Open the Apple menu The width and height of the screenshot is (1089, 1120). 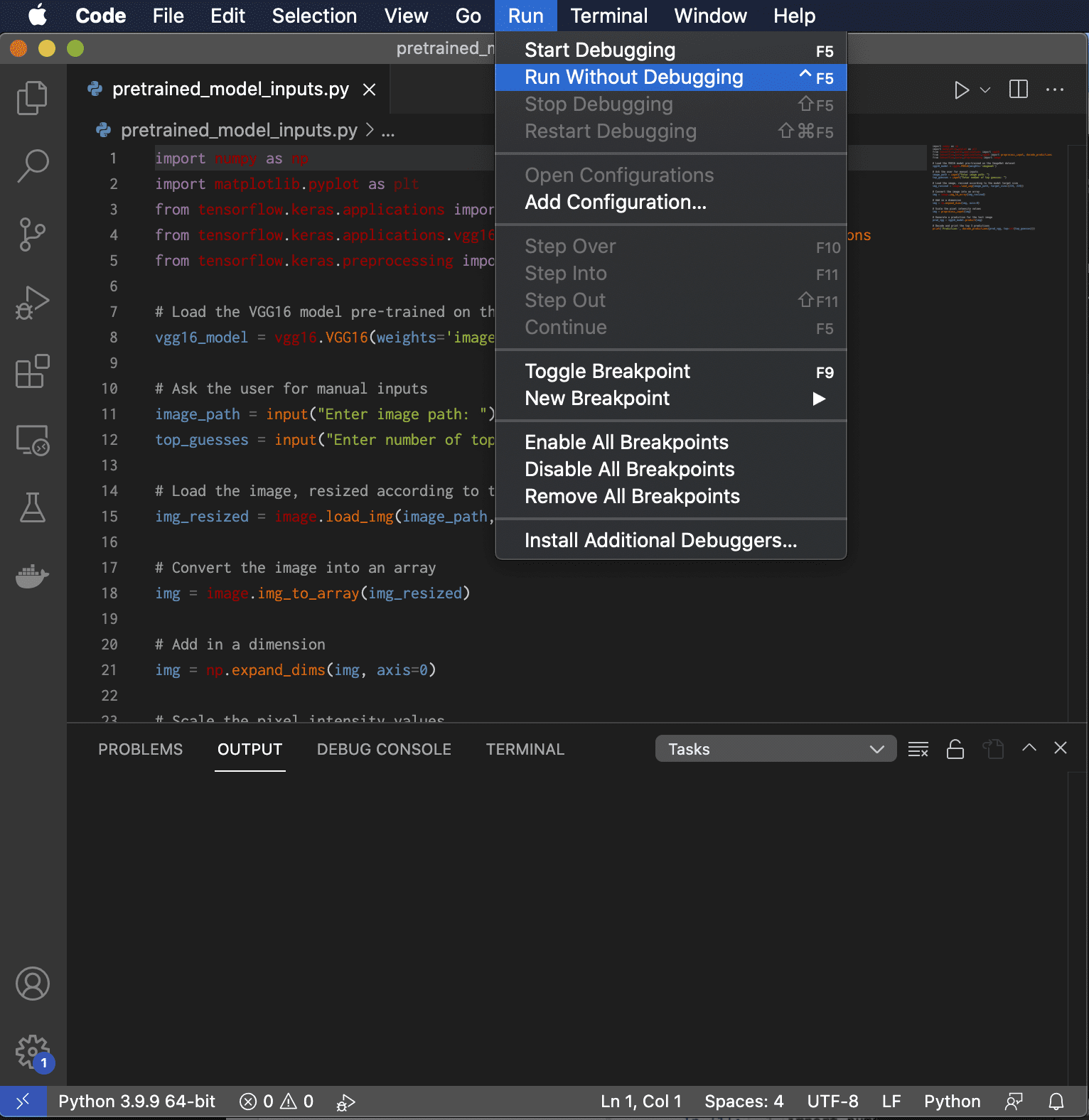point(38,16)
